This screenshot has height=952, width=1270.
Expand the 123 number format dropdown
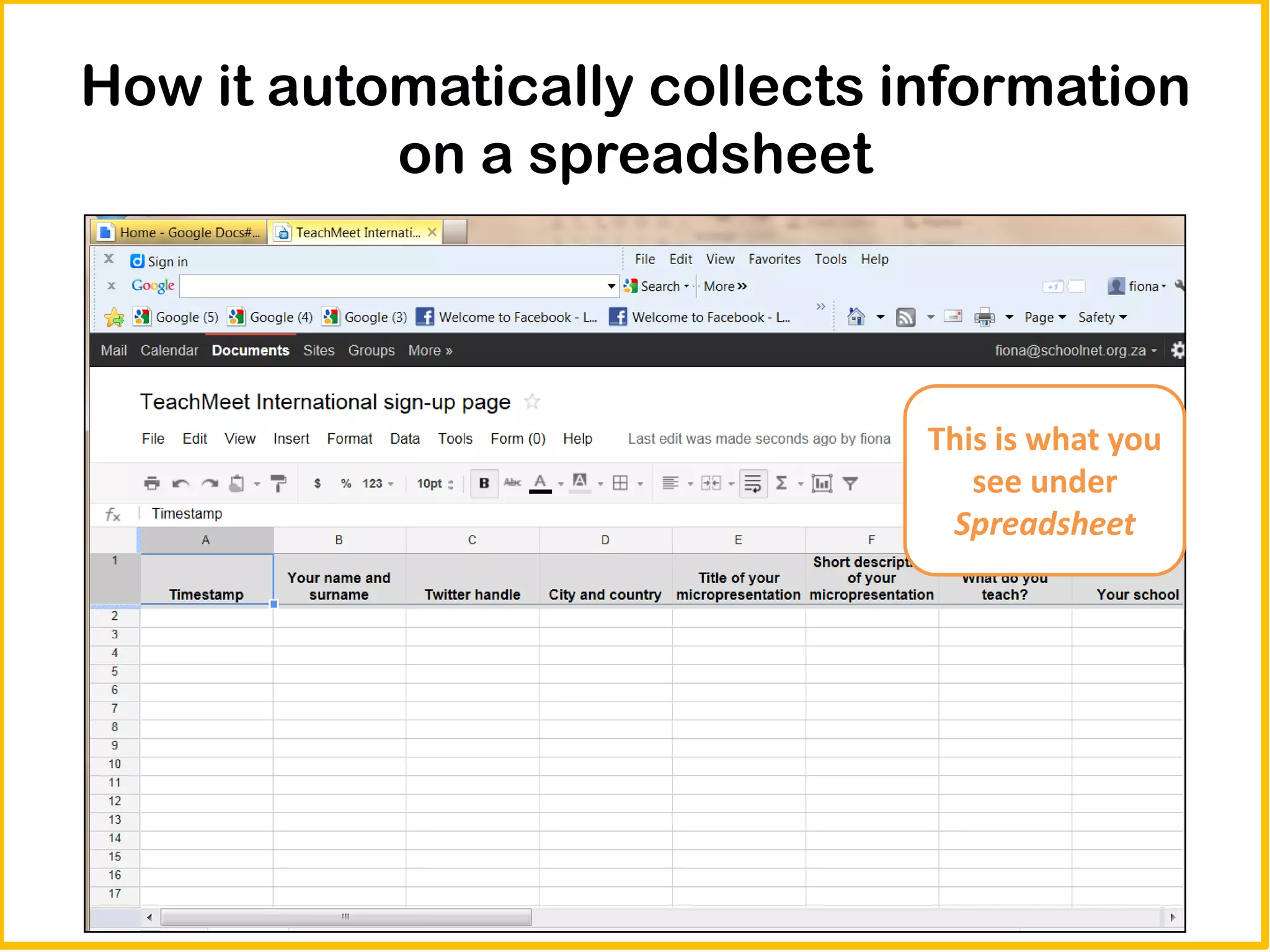click(378, 483)
